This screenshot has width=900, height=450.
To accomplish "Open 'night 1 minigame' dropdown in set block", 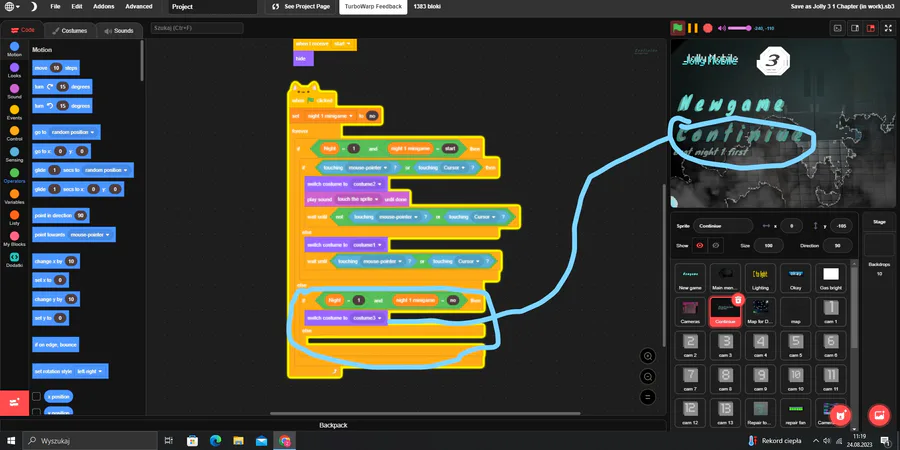I will [x=330, y=116].
